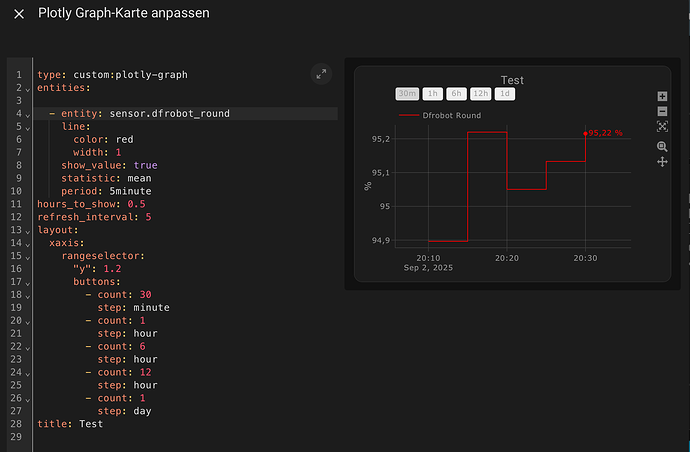This screenshot has width=690, height=452.
Task: Select the 30m range button
Action: (x=407, y=94)
